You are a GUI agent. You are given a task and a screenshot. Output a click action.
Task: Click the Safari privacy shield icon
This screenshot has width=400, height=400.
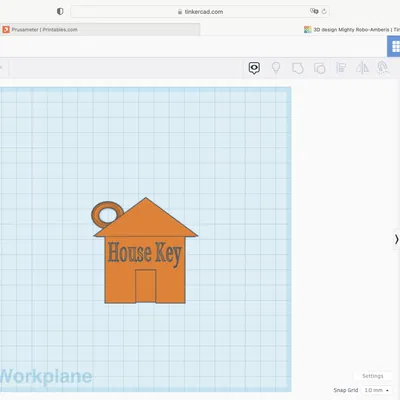[60, 12]
